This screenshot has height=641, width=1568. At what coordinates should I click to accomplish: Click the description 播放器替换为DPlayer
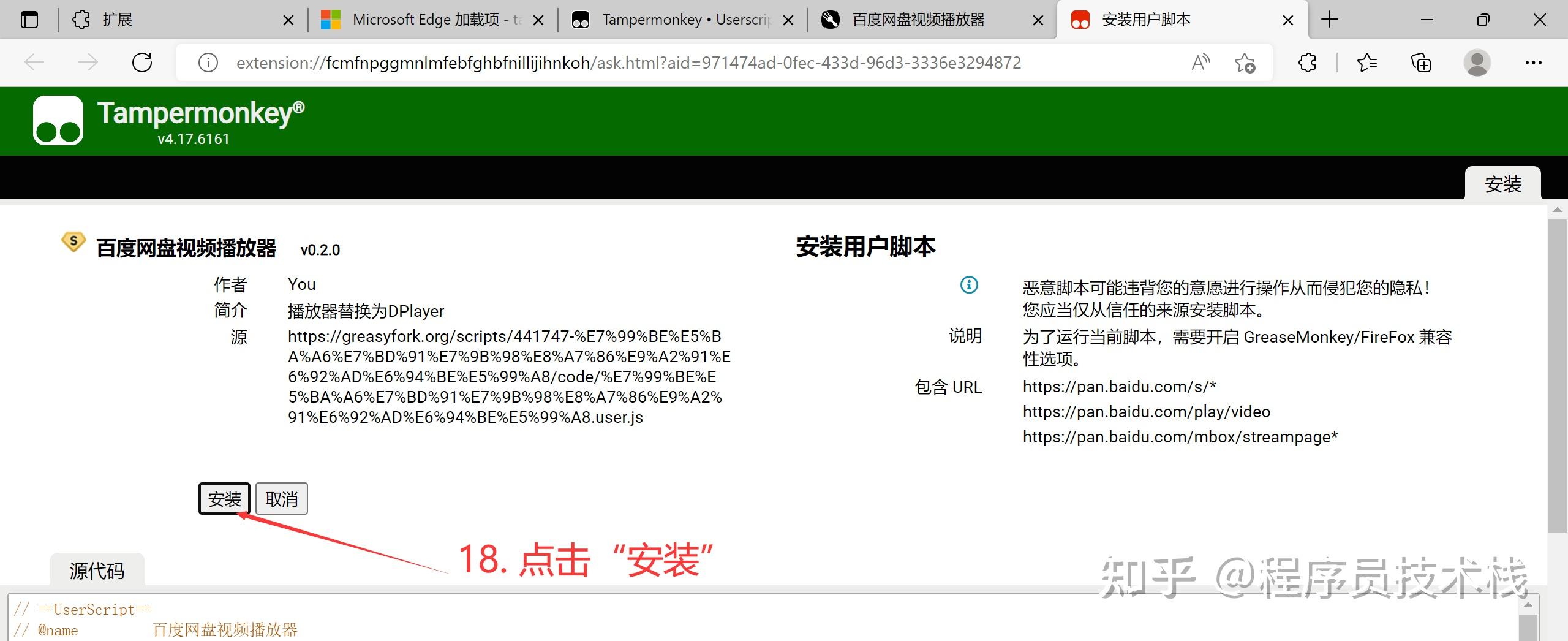click(x=366, y=311)
